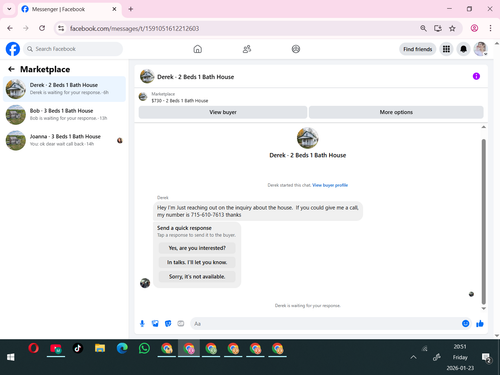Send quick response 'In talks. I'll let you know.'
The width and height of the screenshot is (500, 375).
(197, 262)
